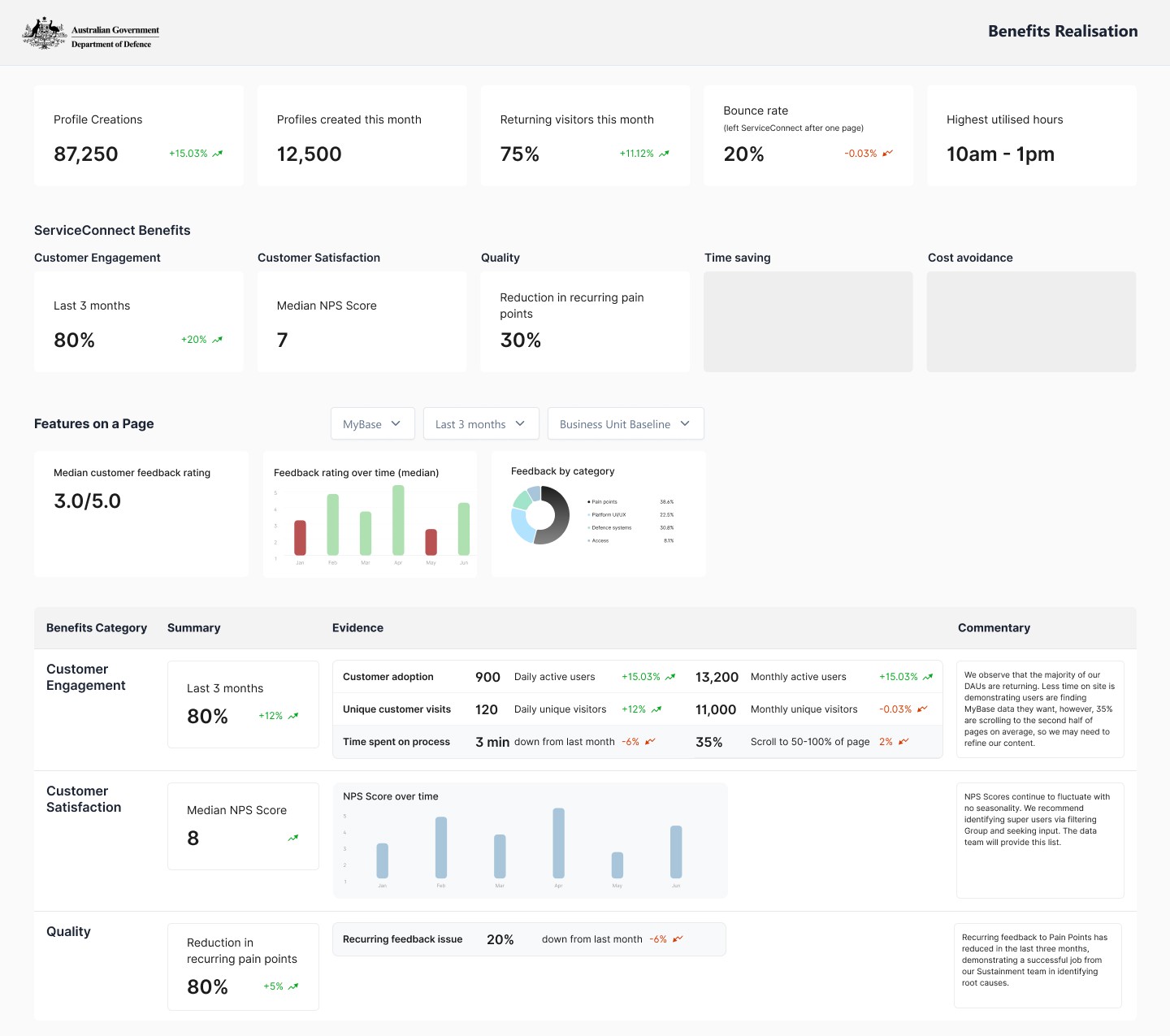
Task: Click the red arrow beside Monthly unique visitors -0.03%
Action: point(922,709)
